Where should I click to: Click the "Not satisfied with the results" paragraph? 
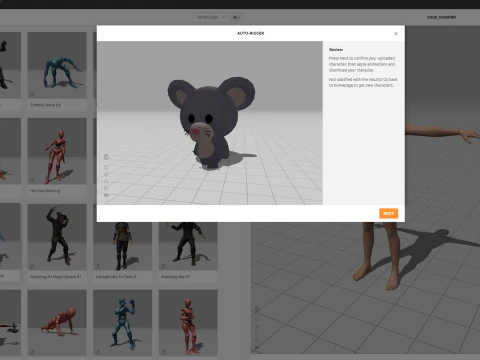[x=363, y=82]
